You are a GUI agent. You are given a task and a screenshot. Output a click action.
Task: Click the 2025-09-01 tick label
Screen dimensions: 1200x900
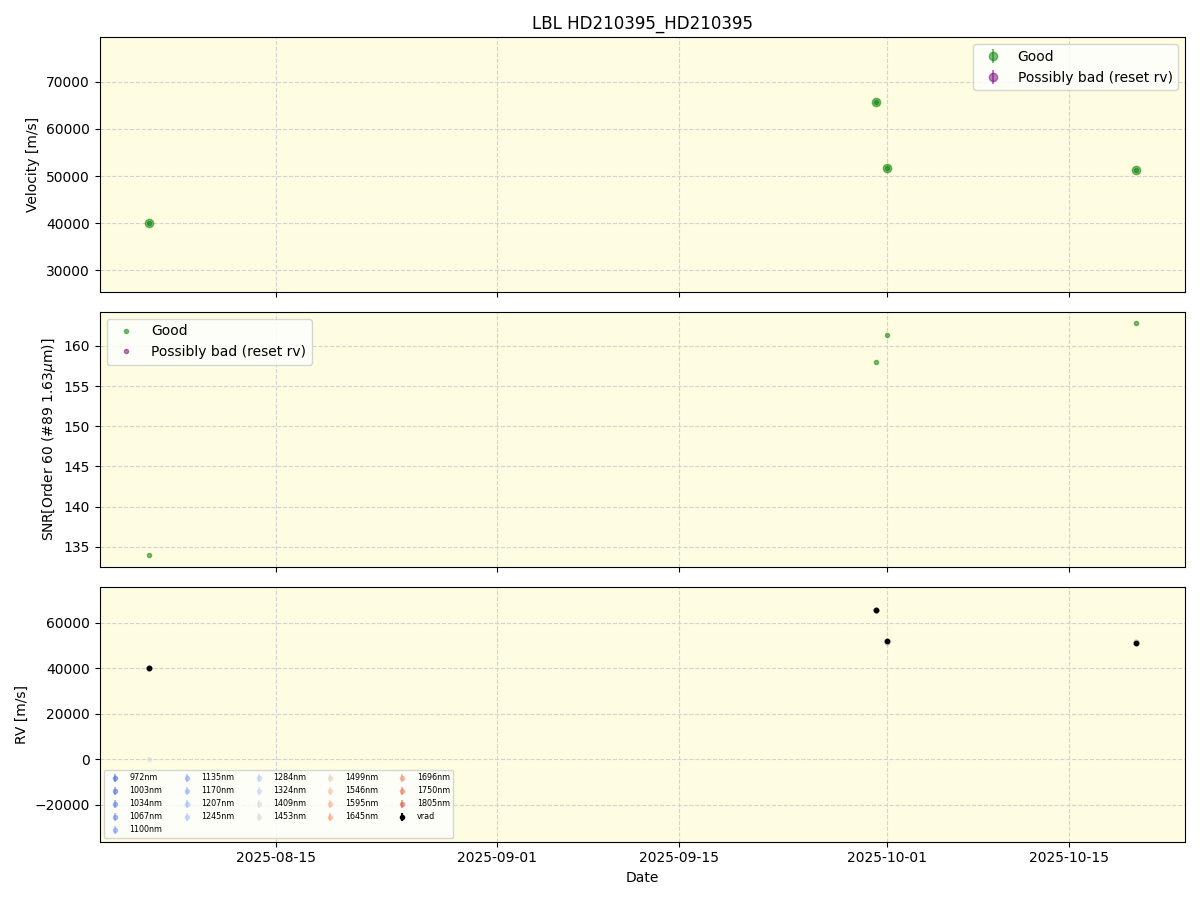[x=497, y=857]
